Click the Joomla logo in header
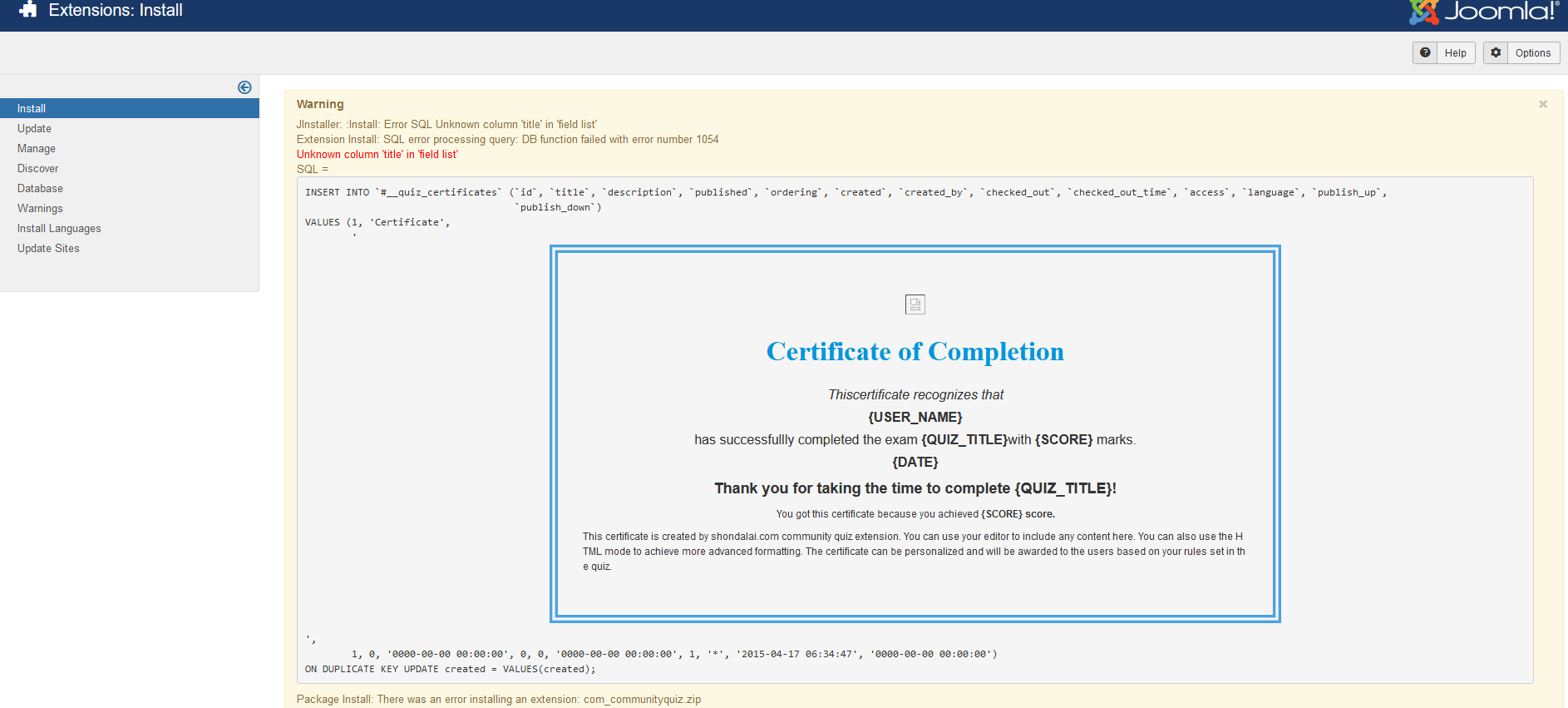 pos(1484,12)
